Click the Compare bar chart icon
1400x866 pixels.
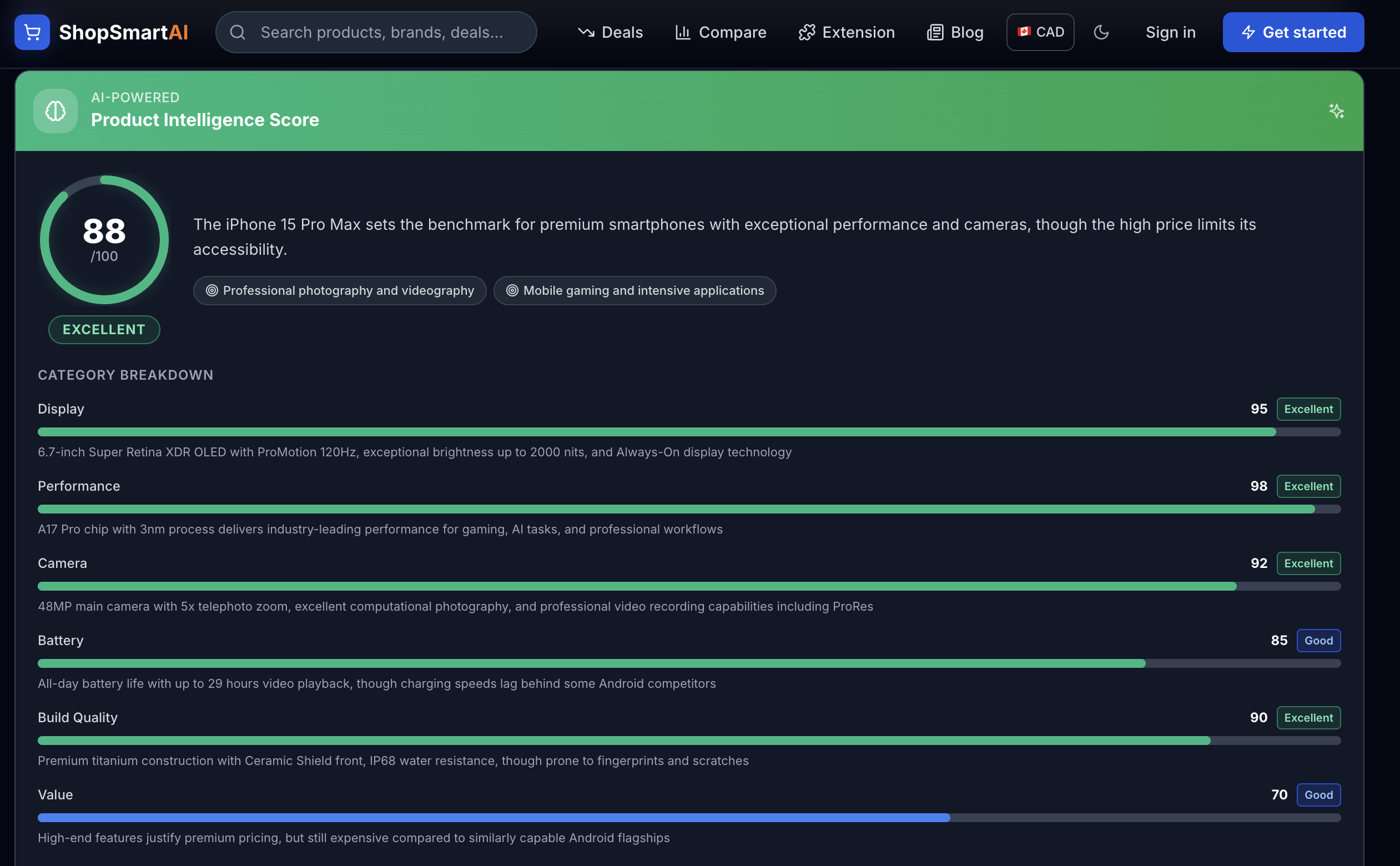tap(683, 32)
